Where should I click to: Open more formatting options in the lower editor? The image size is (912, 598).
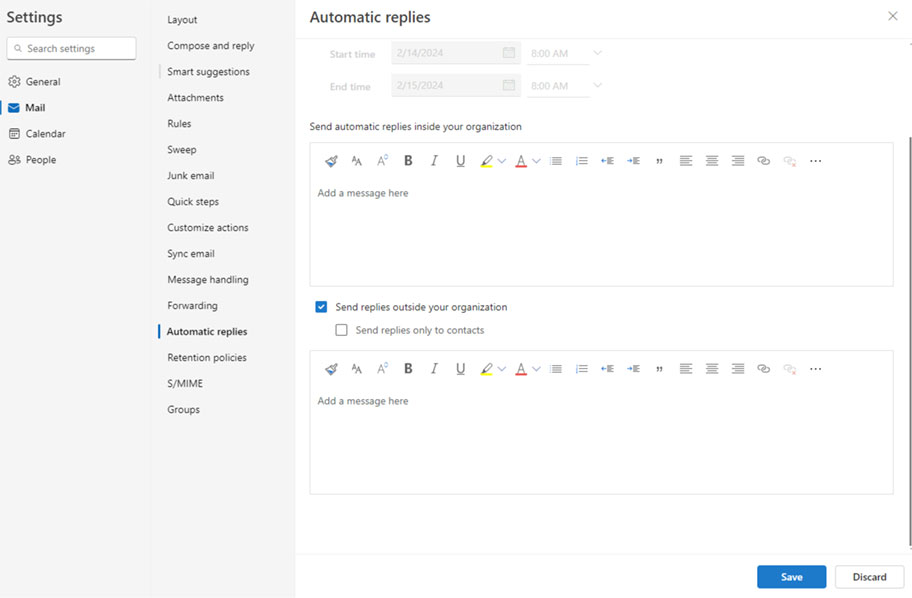click(815, 369)
